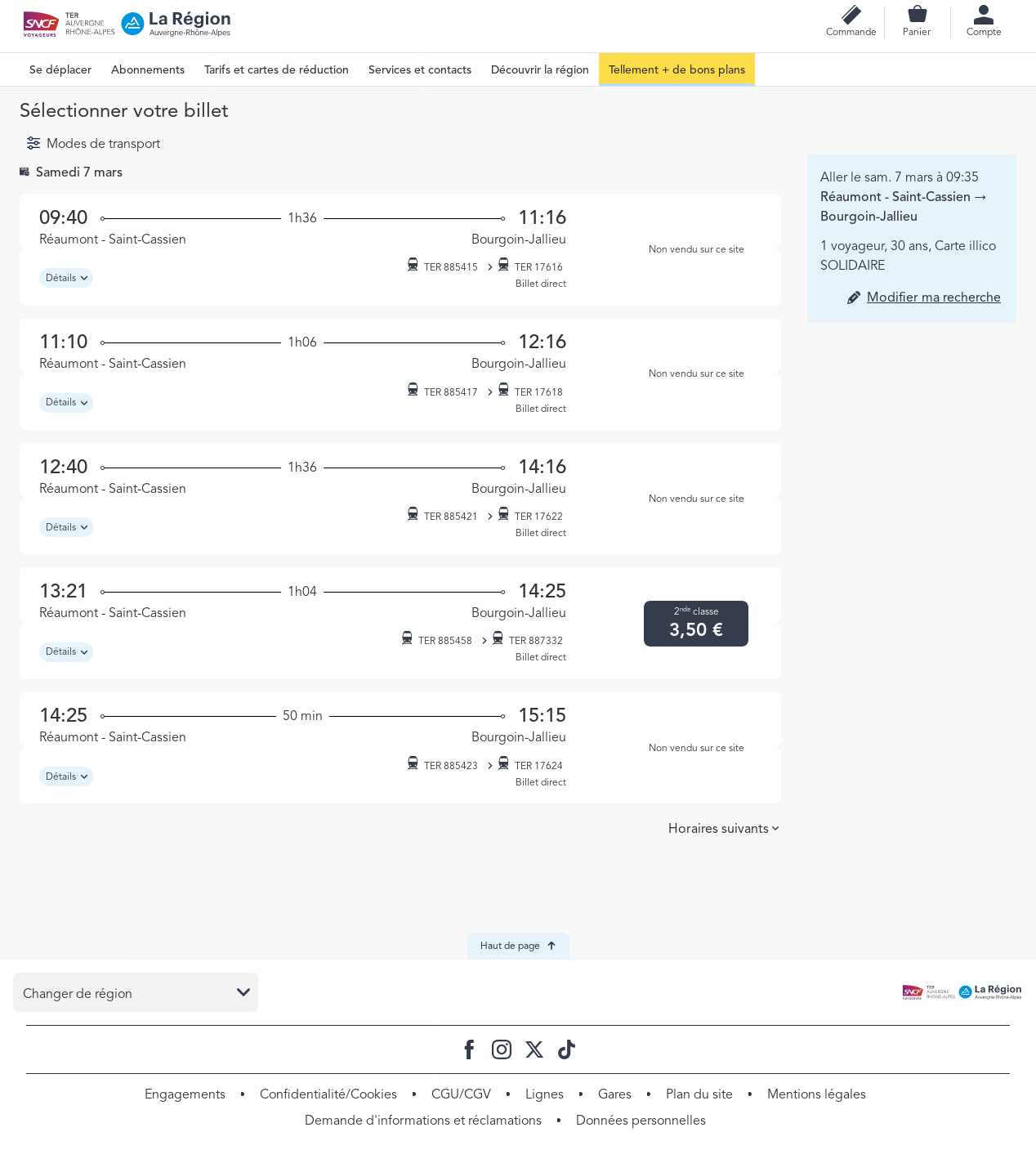Open the Instagram social page
The height and width of the screenshot is (1159, 1036).
click(502, 1049)
